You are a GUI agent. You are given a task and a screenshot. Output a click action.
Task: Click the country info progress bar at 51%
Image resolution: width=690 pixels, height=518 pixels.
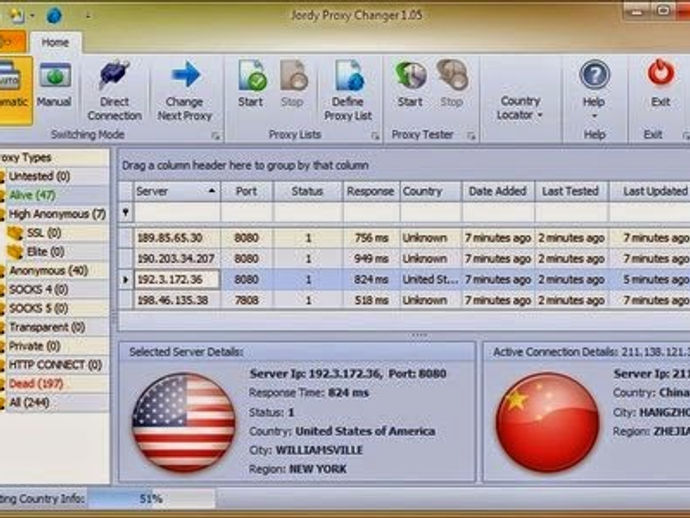point(151,499)
